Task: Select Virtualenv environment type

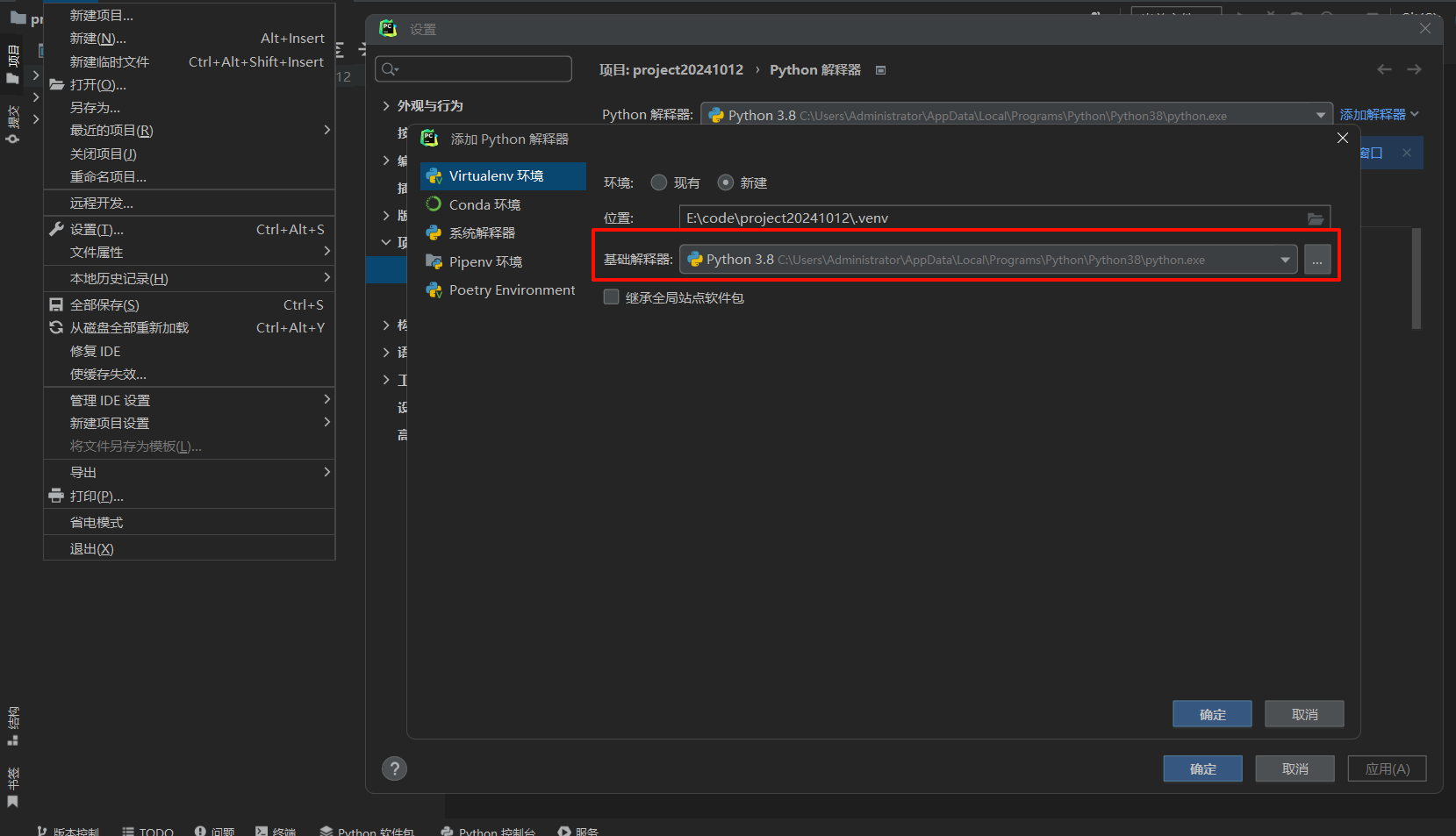Action: 503,176
